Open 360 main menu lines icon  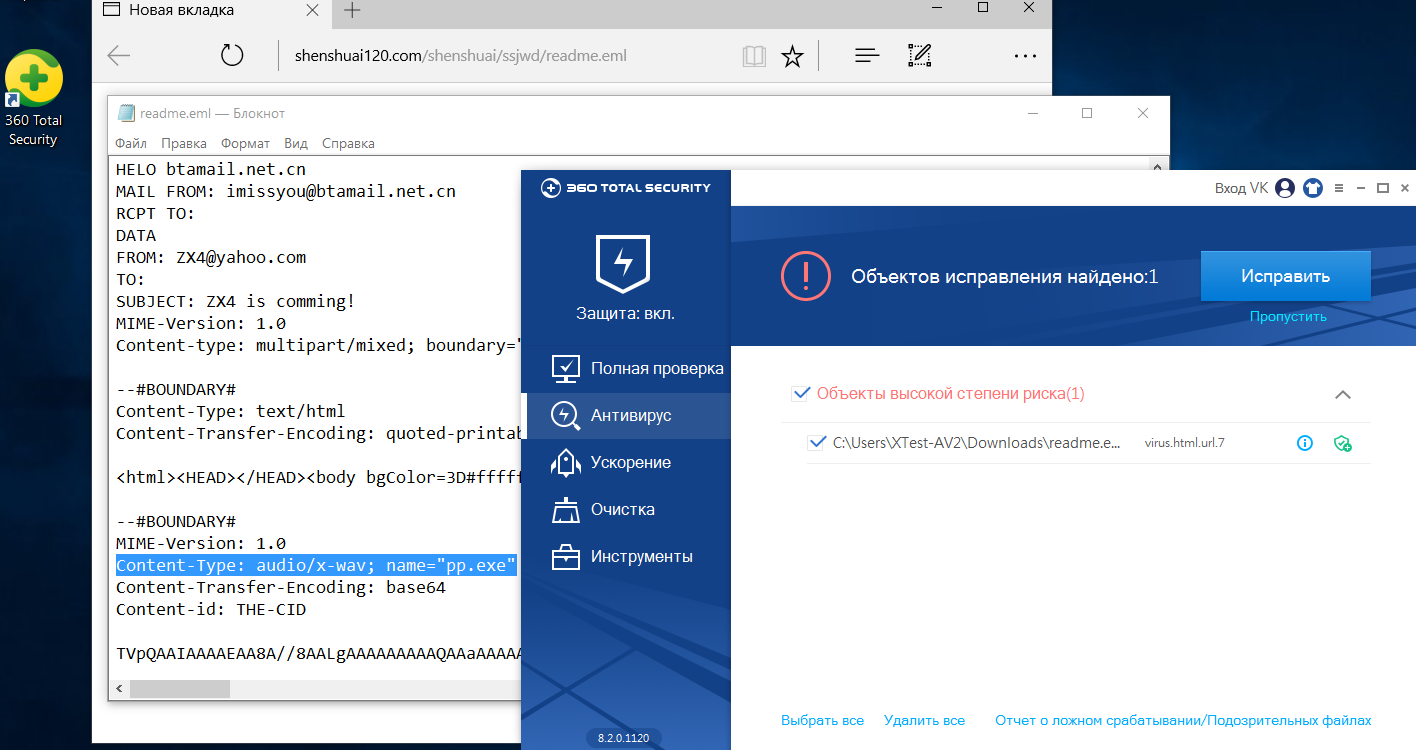pyautogui.click(x=1337, y=188)
